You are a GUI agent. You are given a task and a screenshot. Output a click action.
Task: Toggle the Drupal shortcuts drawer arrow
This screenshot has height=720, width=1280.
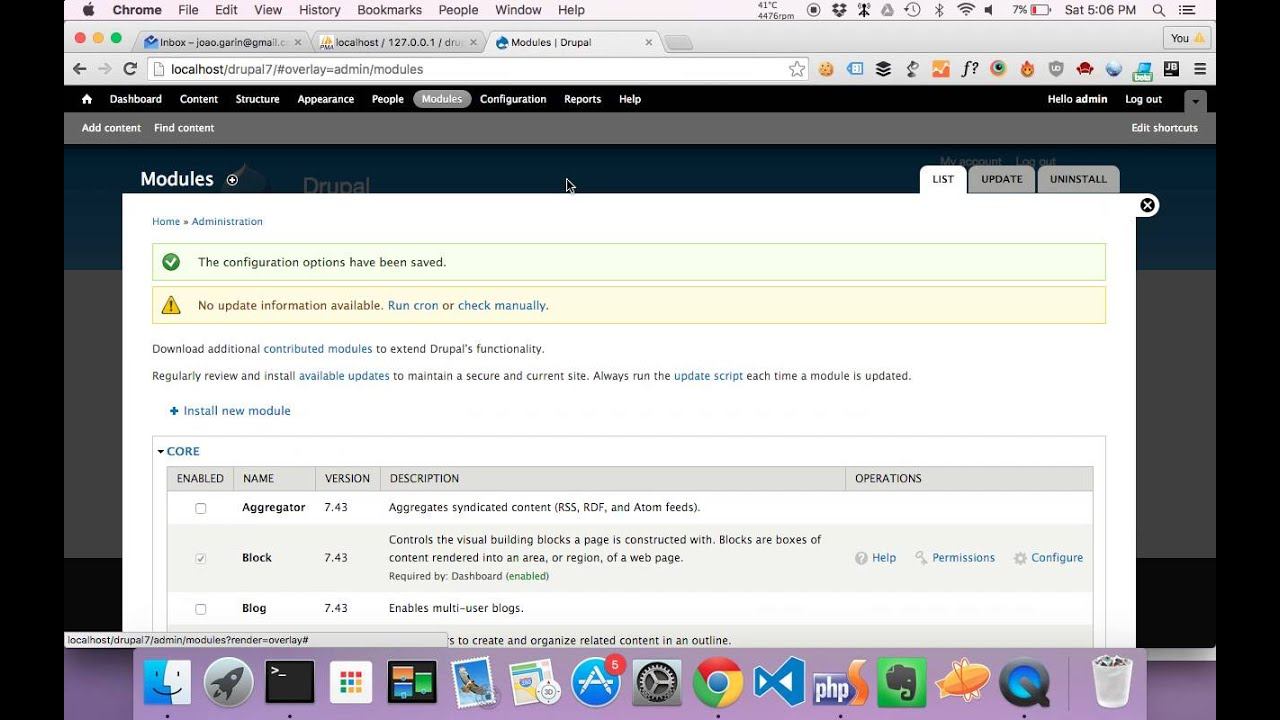(1195, 101)
